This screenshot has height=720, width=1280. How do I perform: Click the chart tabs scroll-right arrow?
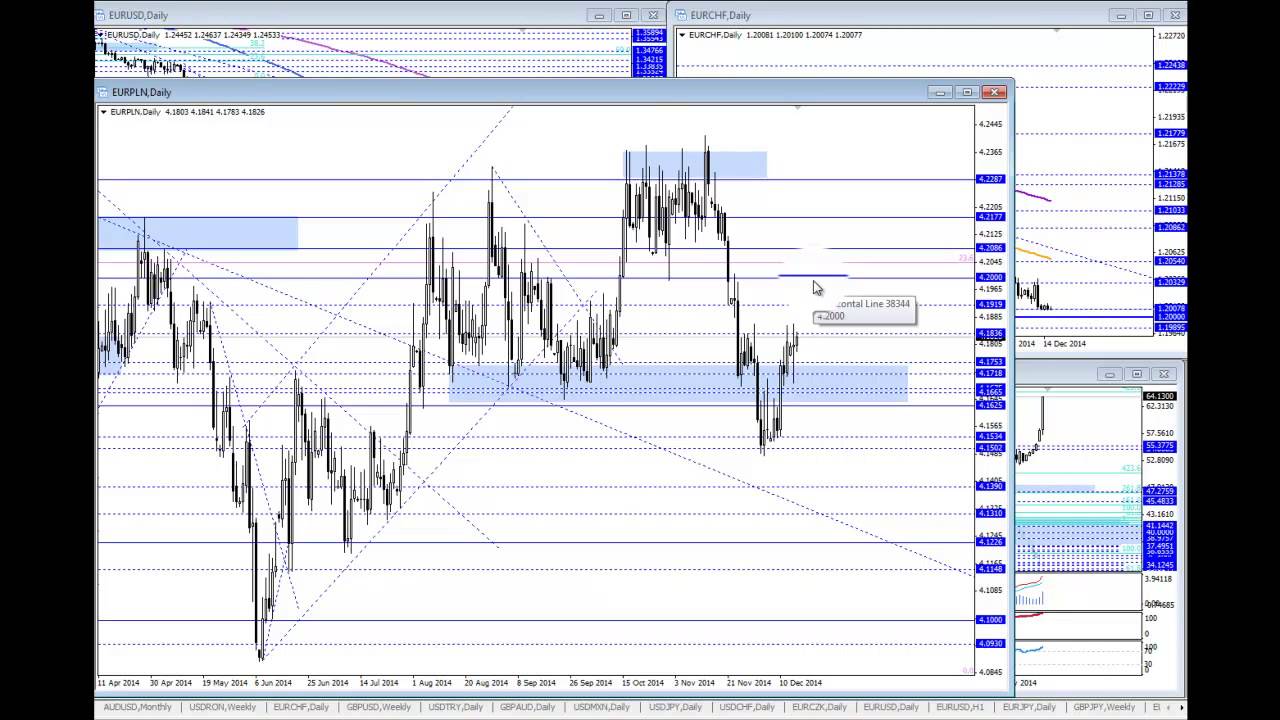pos(1183,707)
